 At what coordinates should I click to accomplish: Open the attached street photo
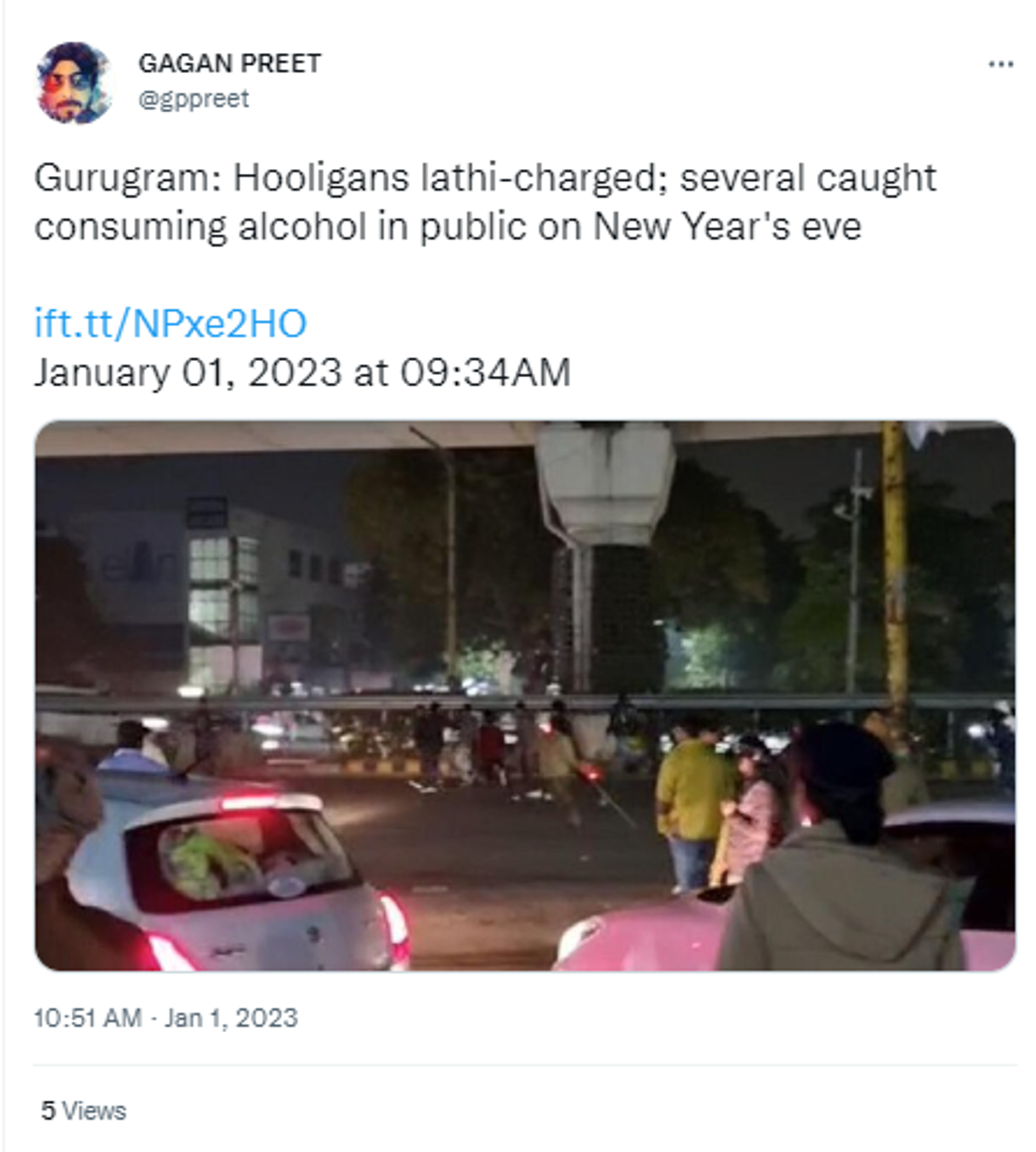[525, 696]
